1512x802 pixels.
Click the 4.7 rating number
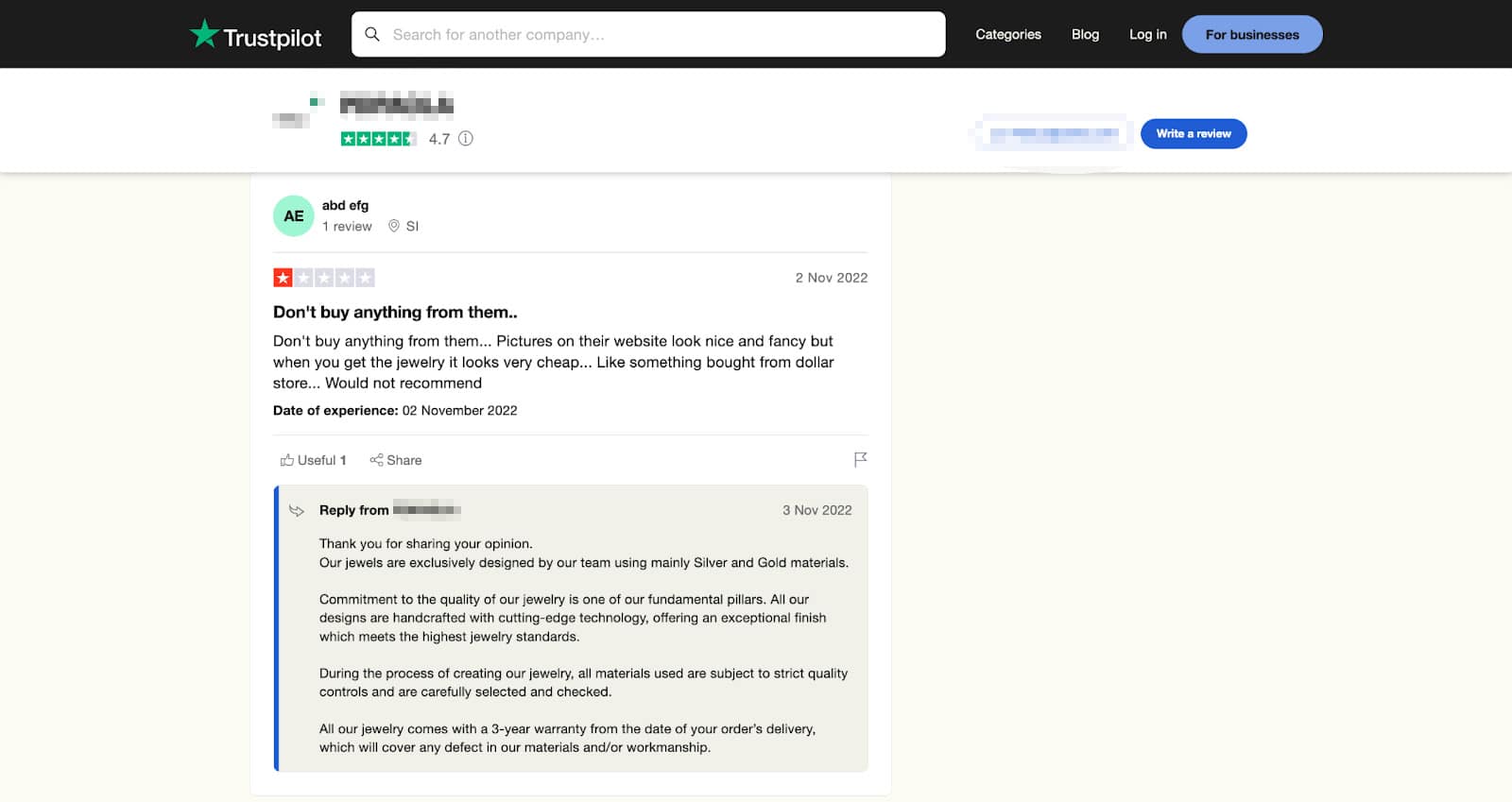(x=439, y=139)
